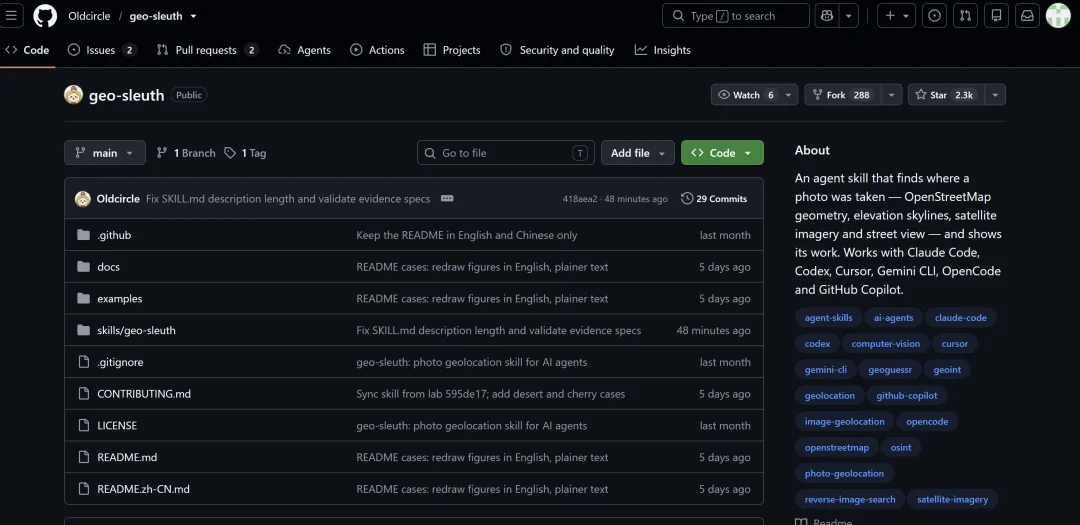Image resolution: width=1080 pixels, height=525 pixels.
Task: Click the skills/geo-sleuth folder icon
Action: (84, 330)
